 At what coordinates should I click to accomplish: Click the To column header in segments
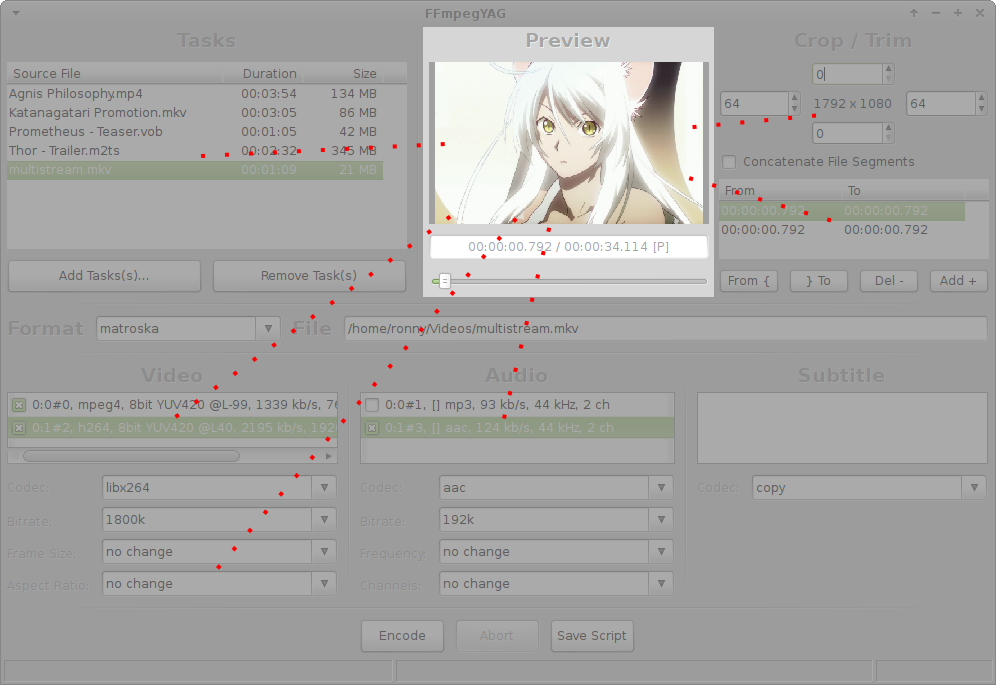pyautogui.click(x=903, y=191)
